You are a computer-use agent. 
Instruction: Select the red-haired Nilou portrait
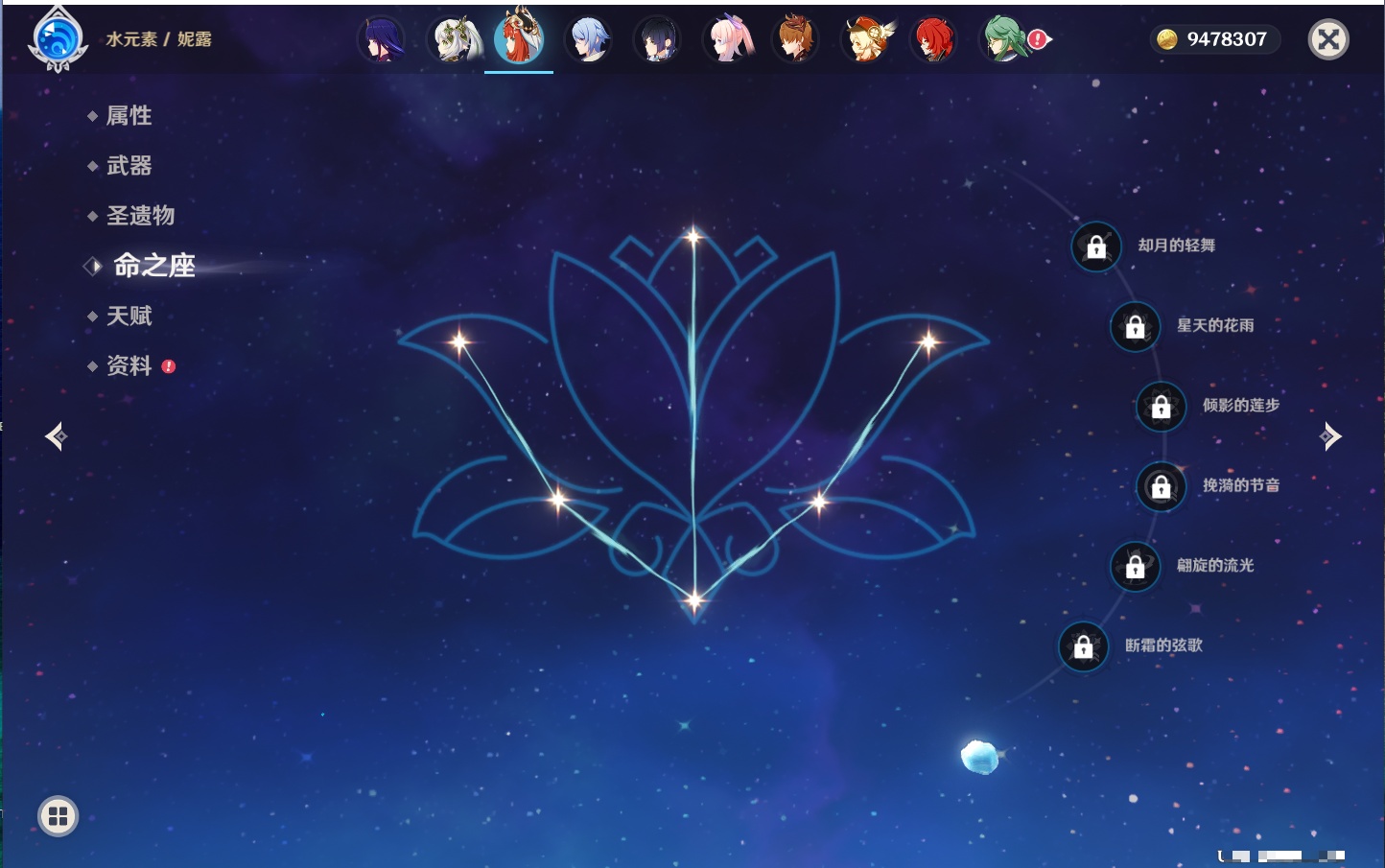[x=519, y=38]
